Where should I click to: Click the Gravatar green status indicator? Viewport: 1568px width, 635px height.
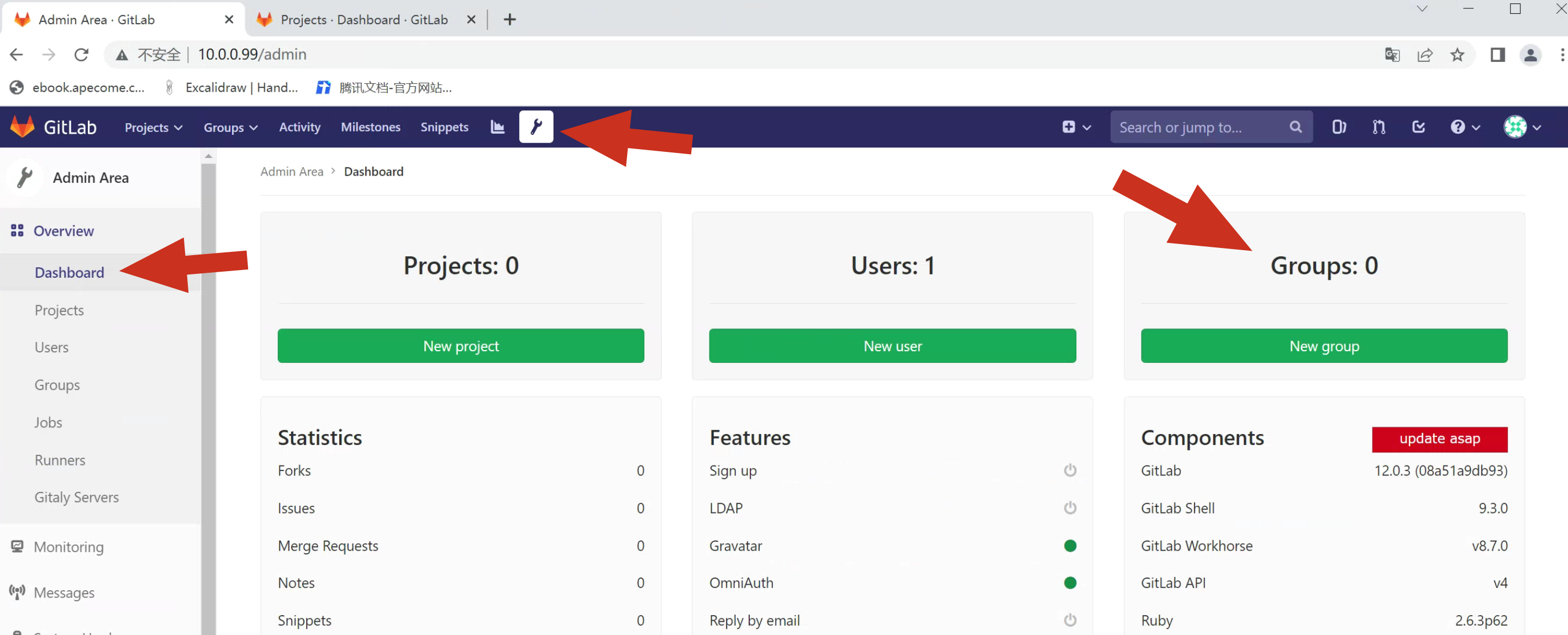[1070, 546]
